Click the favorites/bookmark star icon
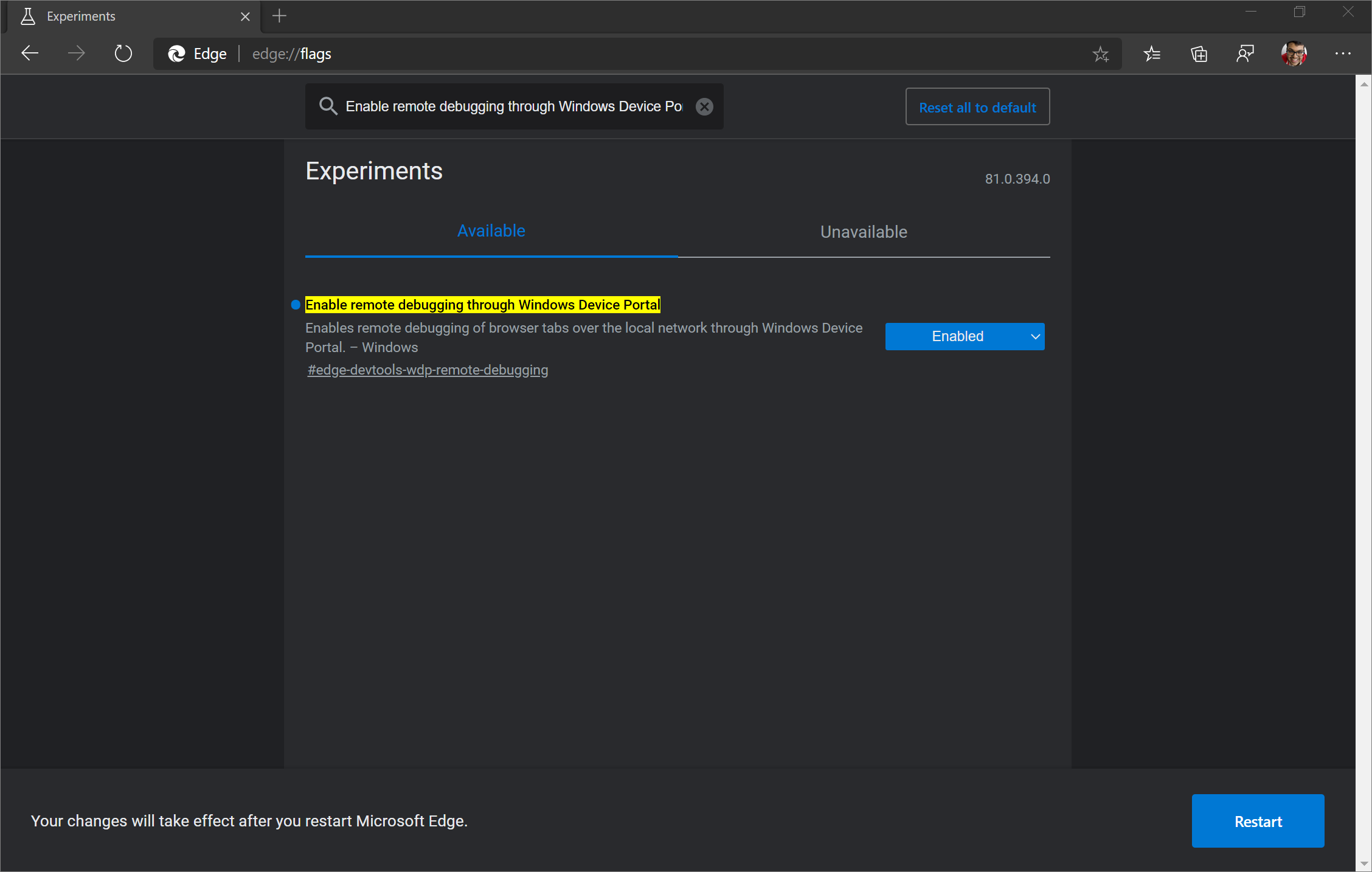This screenshot has height=872, width=1372. pos(1101,54)
